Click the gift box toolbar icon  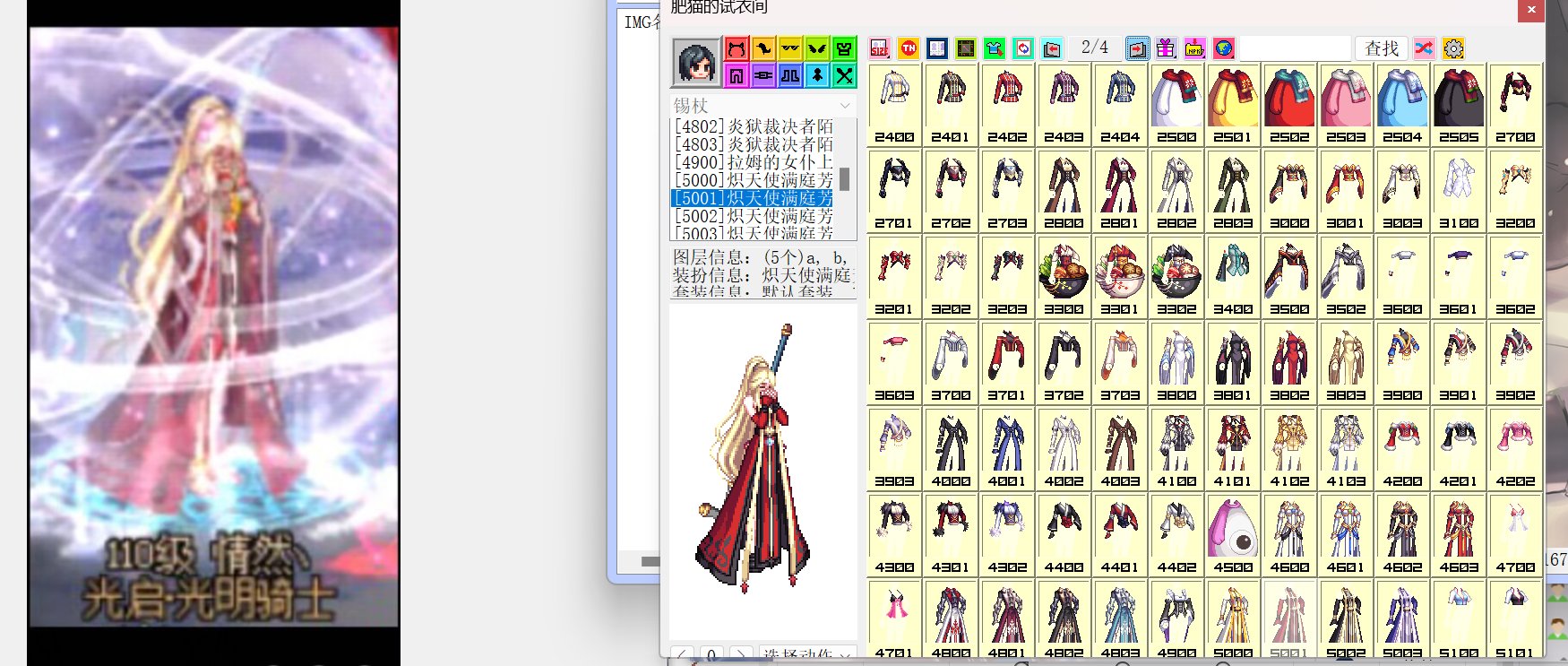pos(1166,48)
